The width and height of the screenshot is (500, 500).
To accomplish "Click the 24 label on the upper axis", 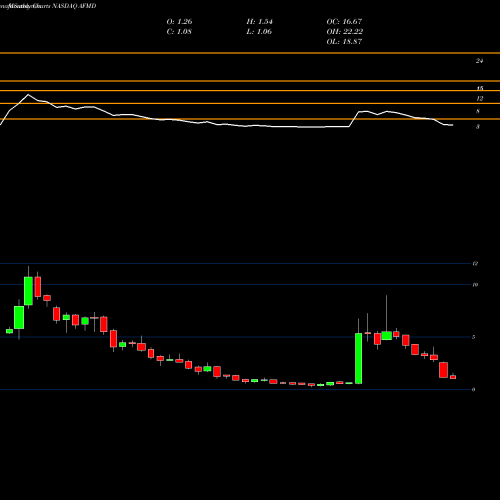I will [479, 61].
